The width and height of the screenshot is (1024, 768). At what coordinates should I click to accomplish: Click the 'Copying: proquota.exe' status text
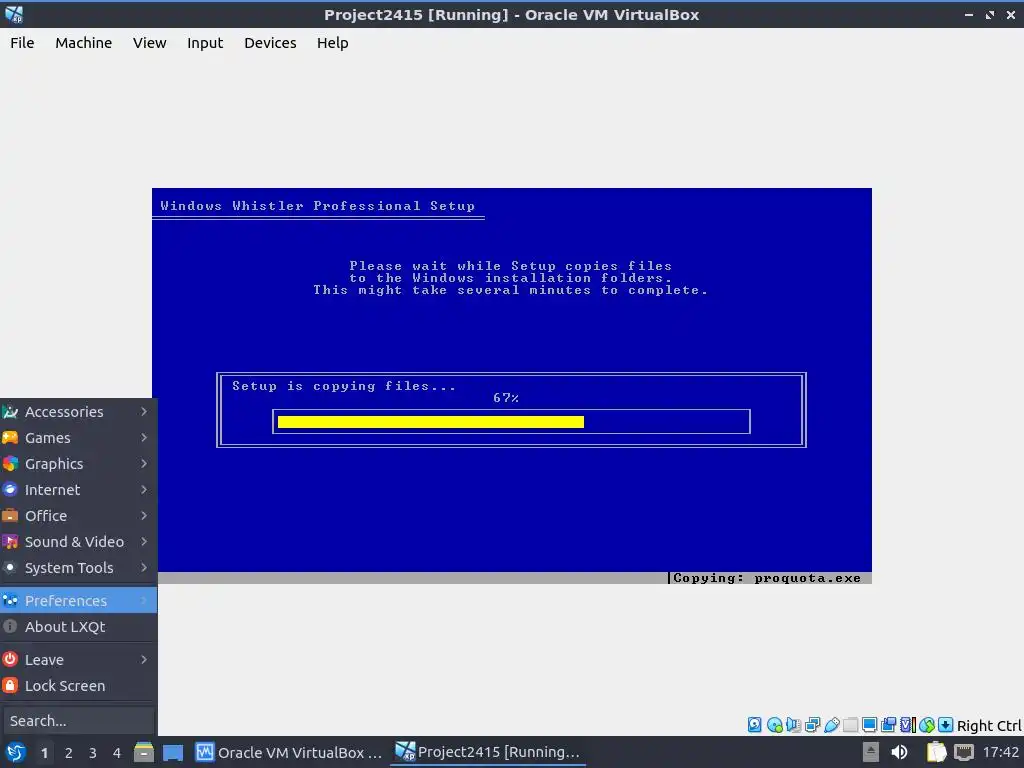(x=767, y=578)
